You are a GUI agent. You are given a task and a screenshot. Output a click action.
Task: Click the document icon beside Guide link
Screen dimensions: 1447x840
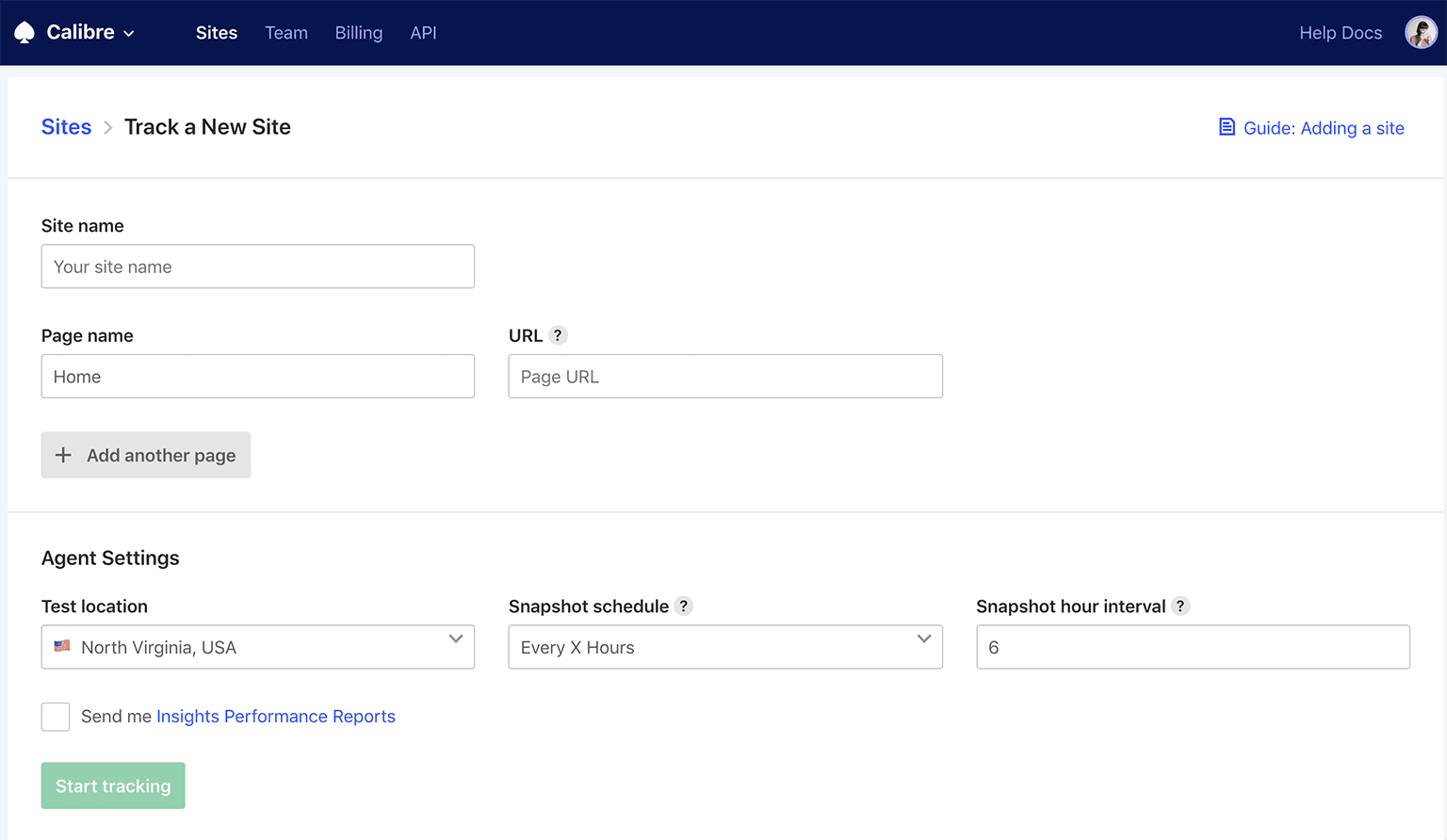click(1226, 126)
